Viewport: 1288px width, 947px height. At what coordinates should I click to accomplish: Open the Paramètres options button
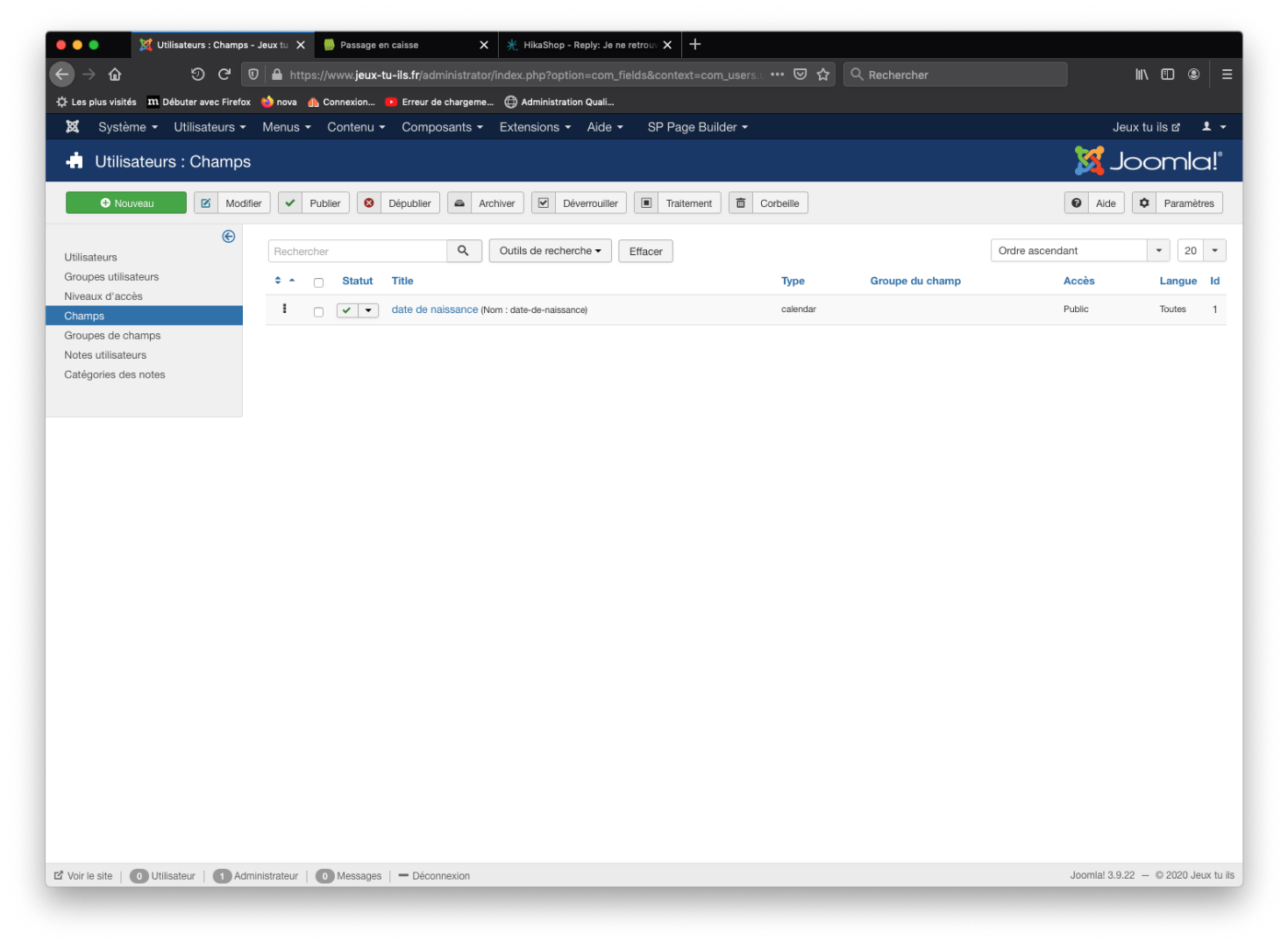1178,203
